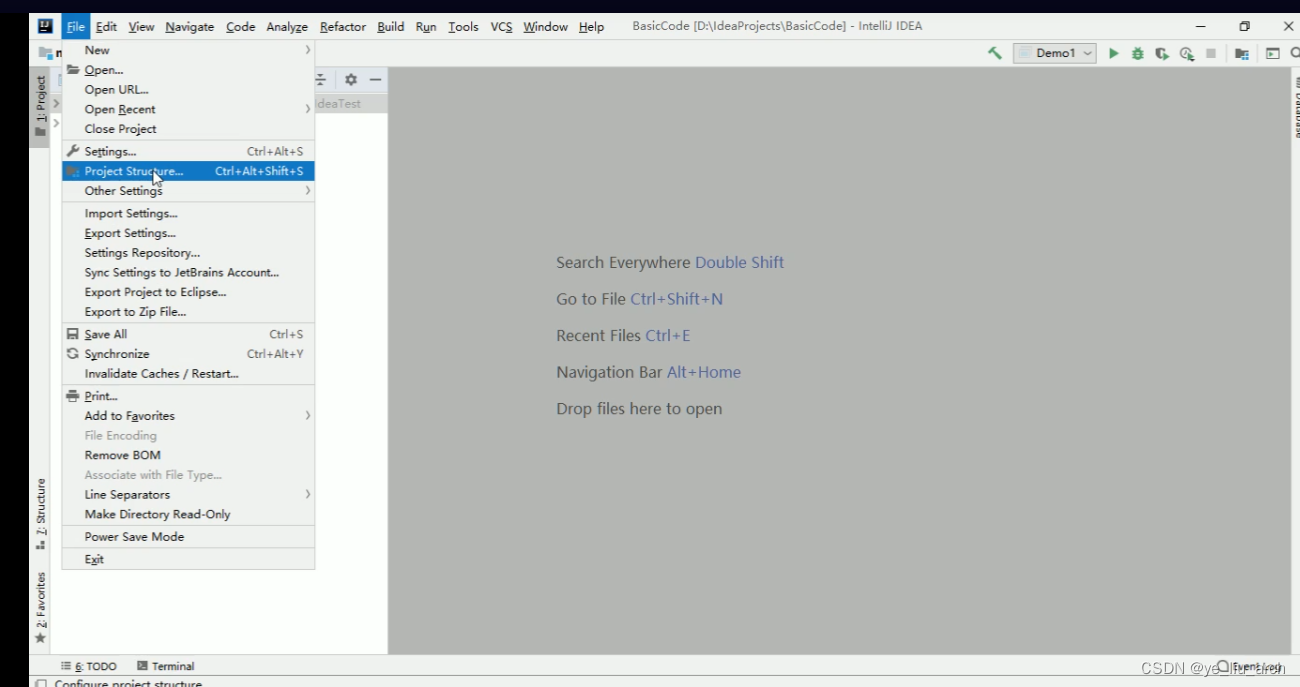
Task: Open the View menu
Action: click(141, 27)
